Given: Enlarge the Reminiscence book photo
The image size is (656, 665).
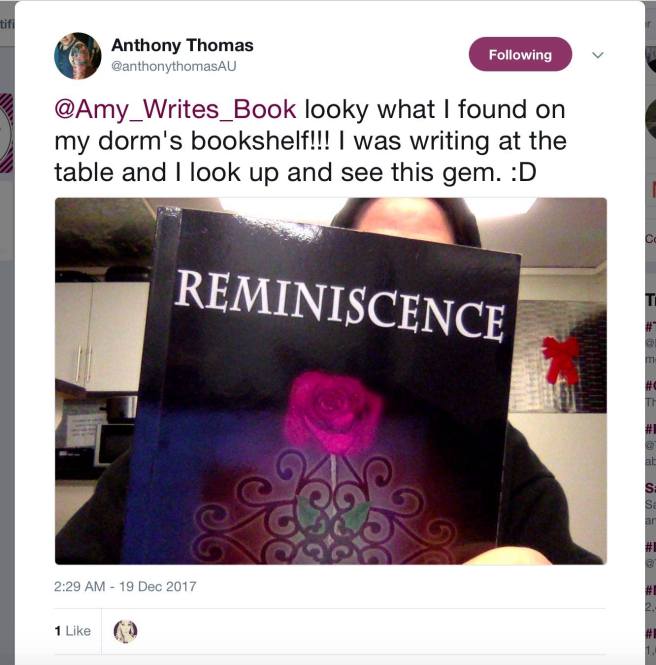Looking at the screenshot, I should click(x=331, y=381).
